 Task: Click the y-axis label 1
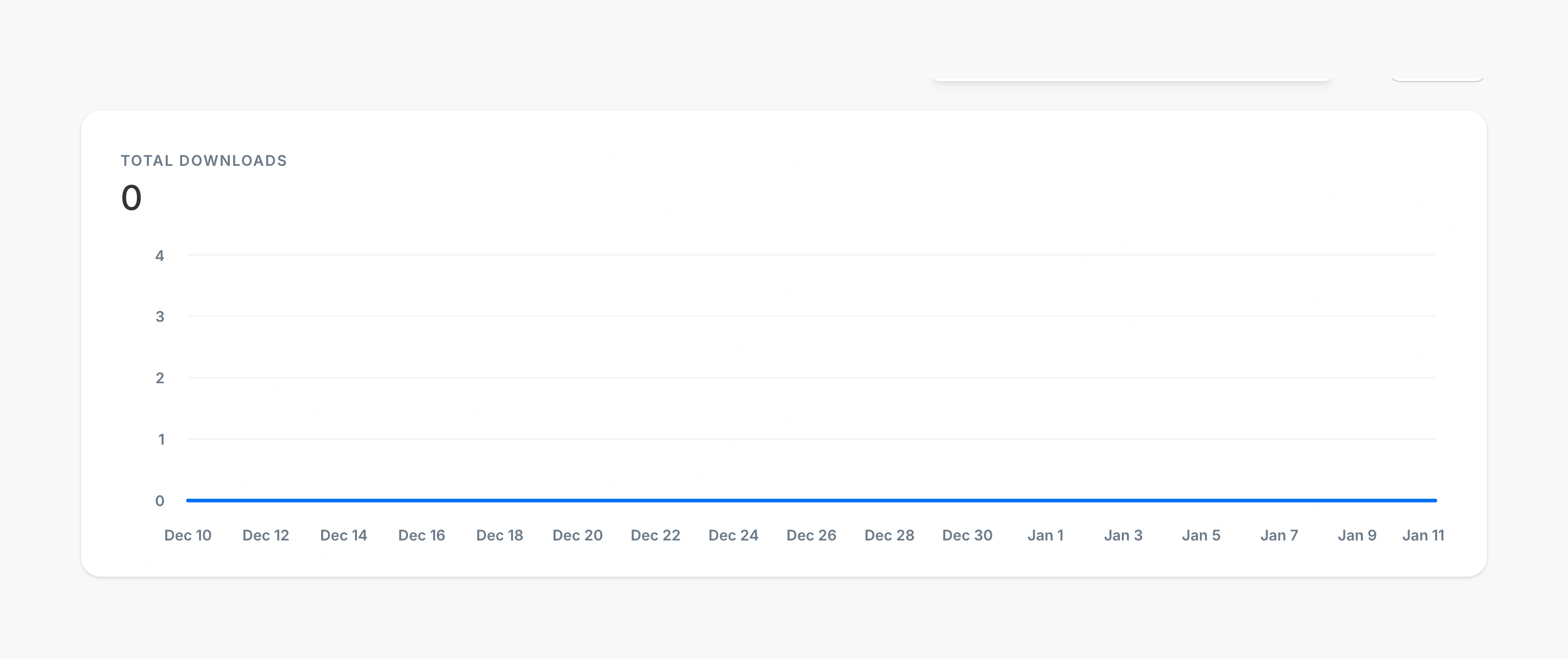[161, 440]
